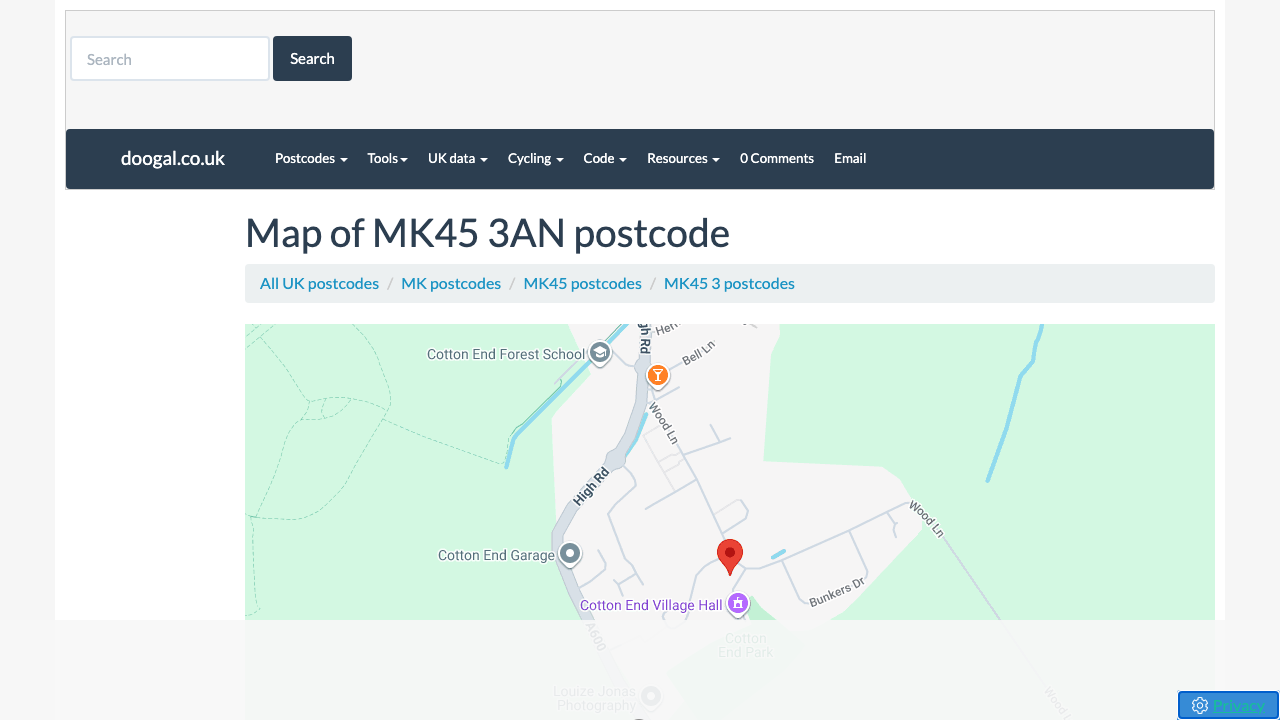Expand the Cycling menu
This screenshot has width=1280, height=720.
pos(535,159)
